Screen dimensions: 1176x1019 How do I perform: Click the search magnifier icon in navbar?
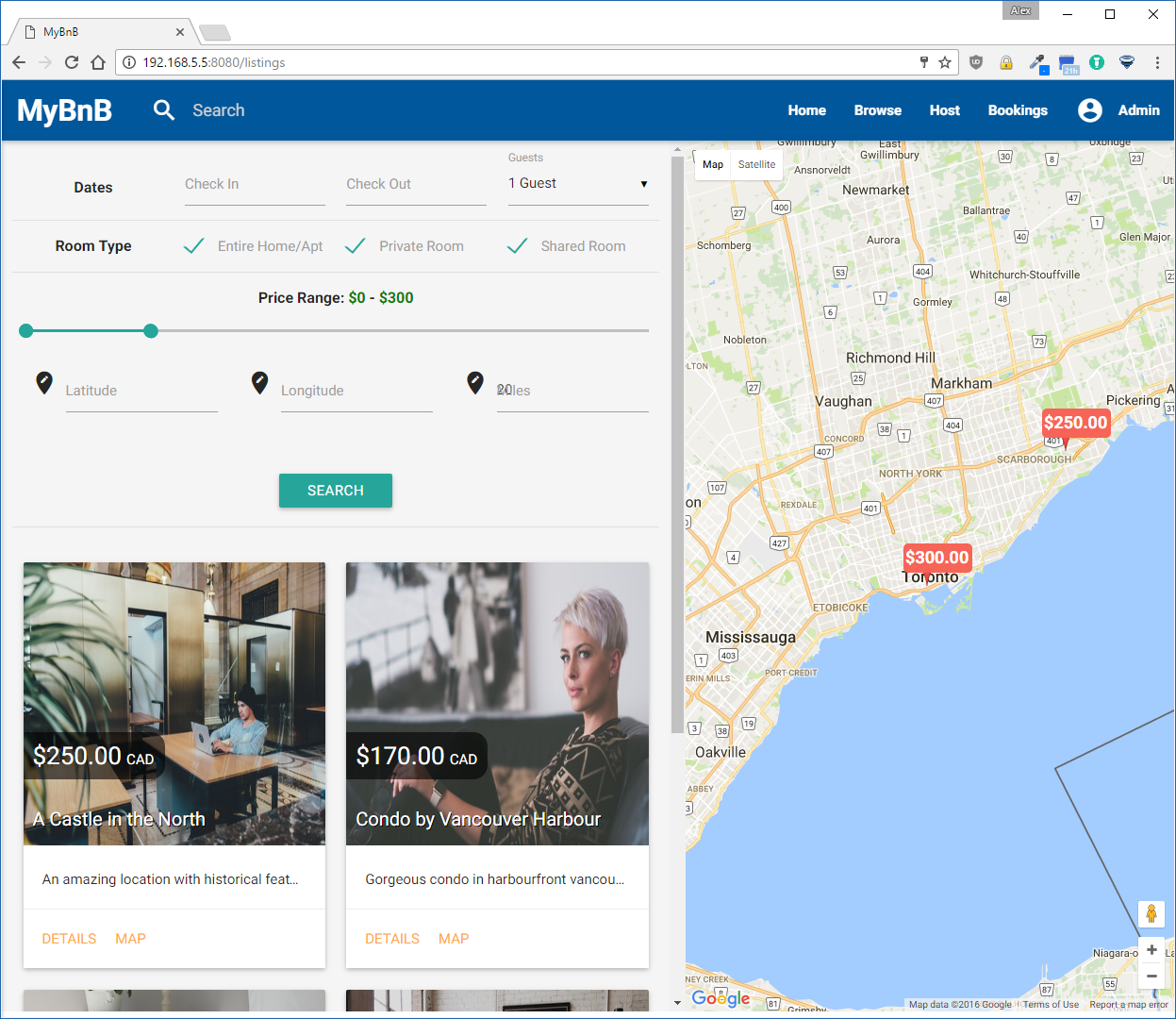pyautogui.click(x=164, y=110)
